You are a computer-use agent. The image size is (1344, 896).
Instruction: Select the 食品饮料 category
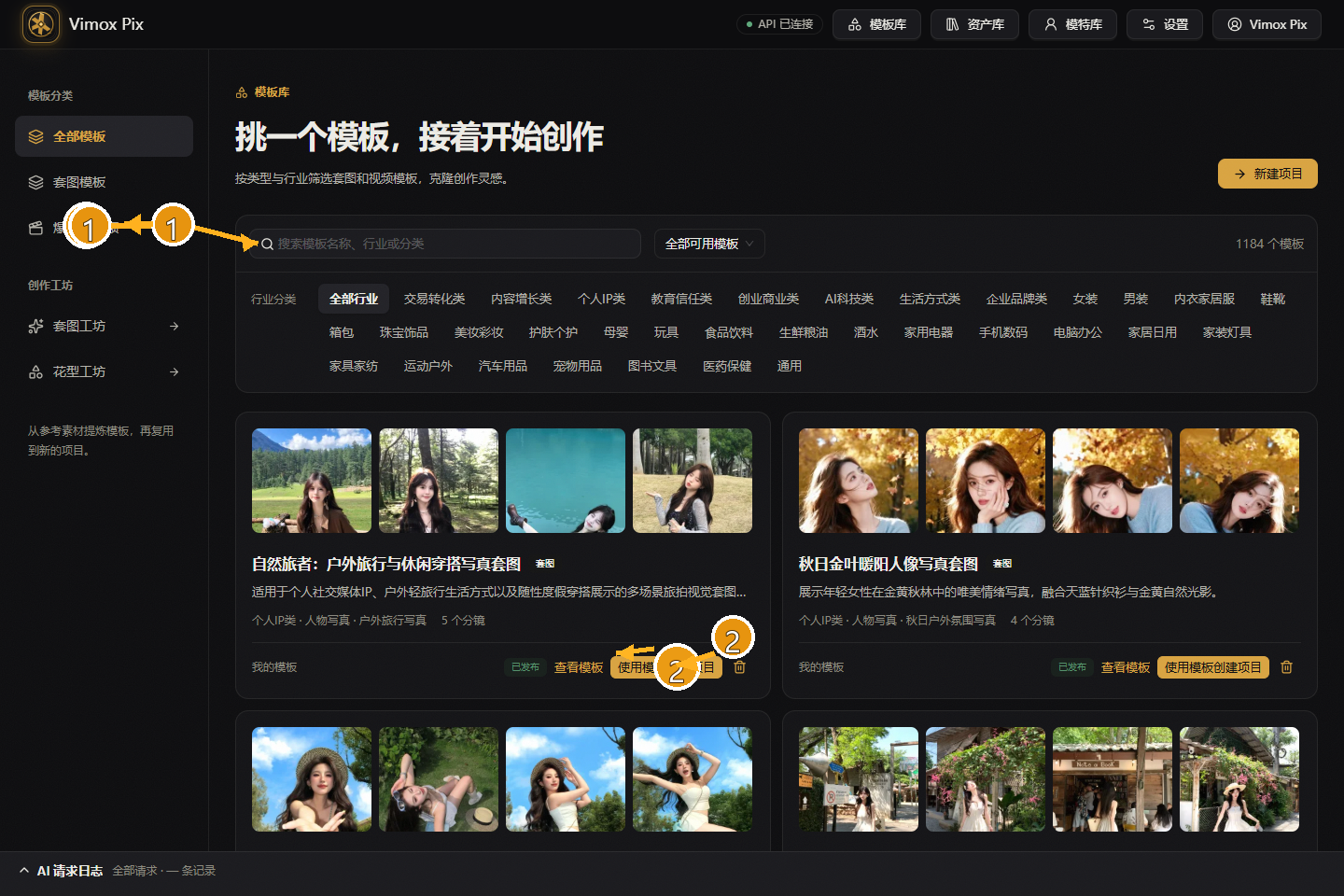[x=729, y=332]
